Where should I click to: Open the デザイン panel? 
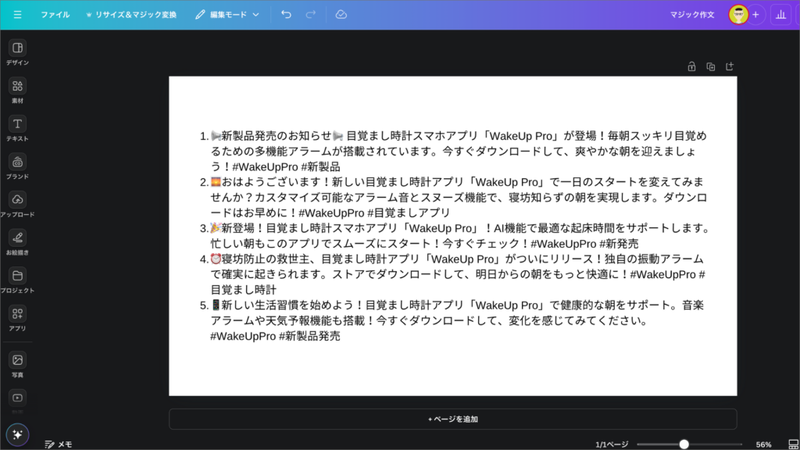(17, 53)
